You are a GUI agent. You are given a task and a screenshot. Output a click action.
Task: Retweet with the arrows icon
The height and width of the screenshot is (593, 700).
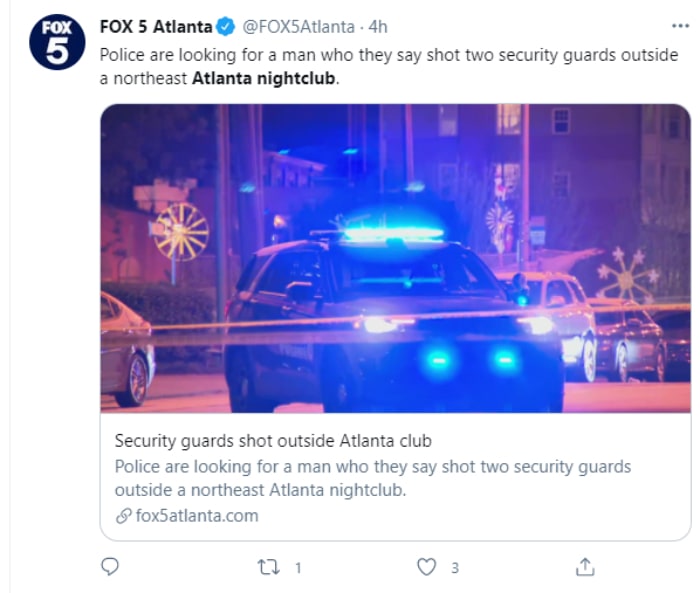click(269, 567)
